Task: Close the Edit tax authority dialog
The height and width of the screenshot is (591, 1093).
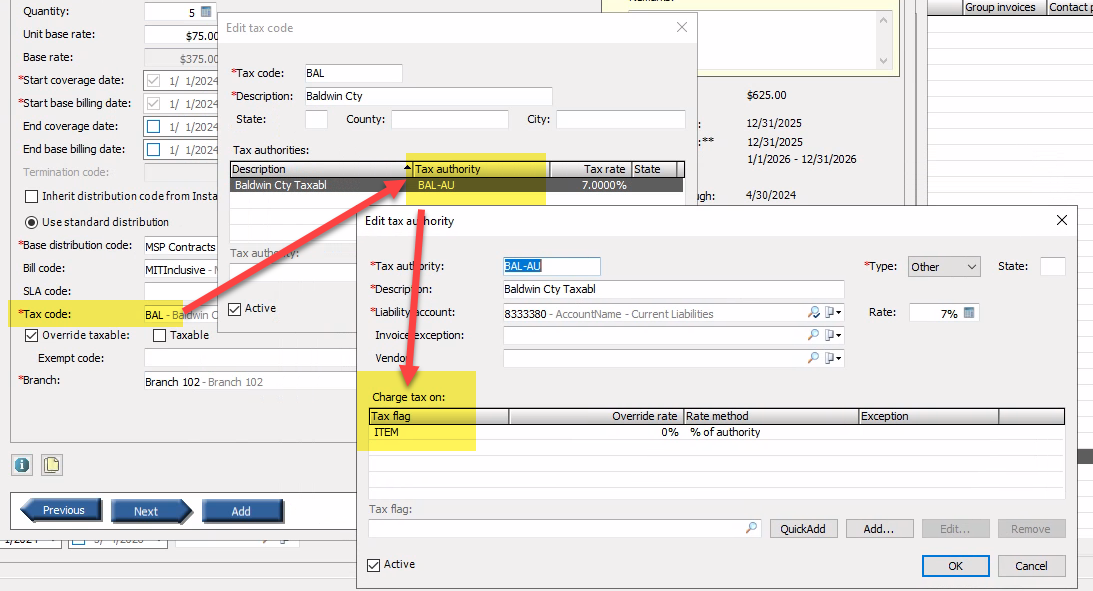Action: [1062, 220]
